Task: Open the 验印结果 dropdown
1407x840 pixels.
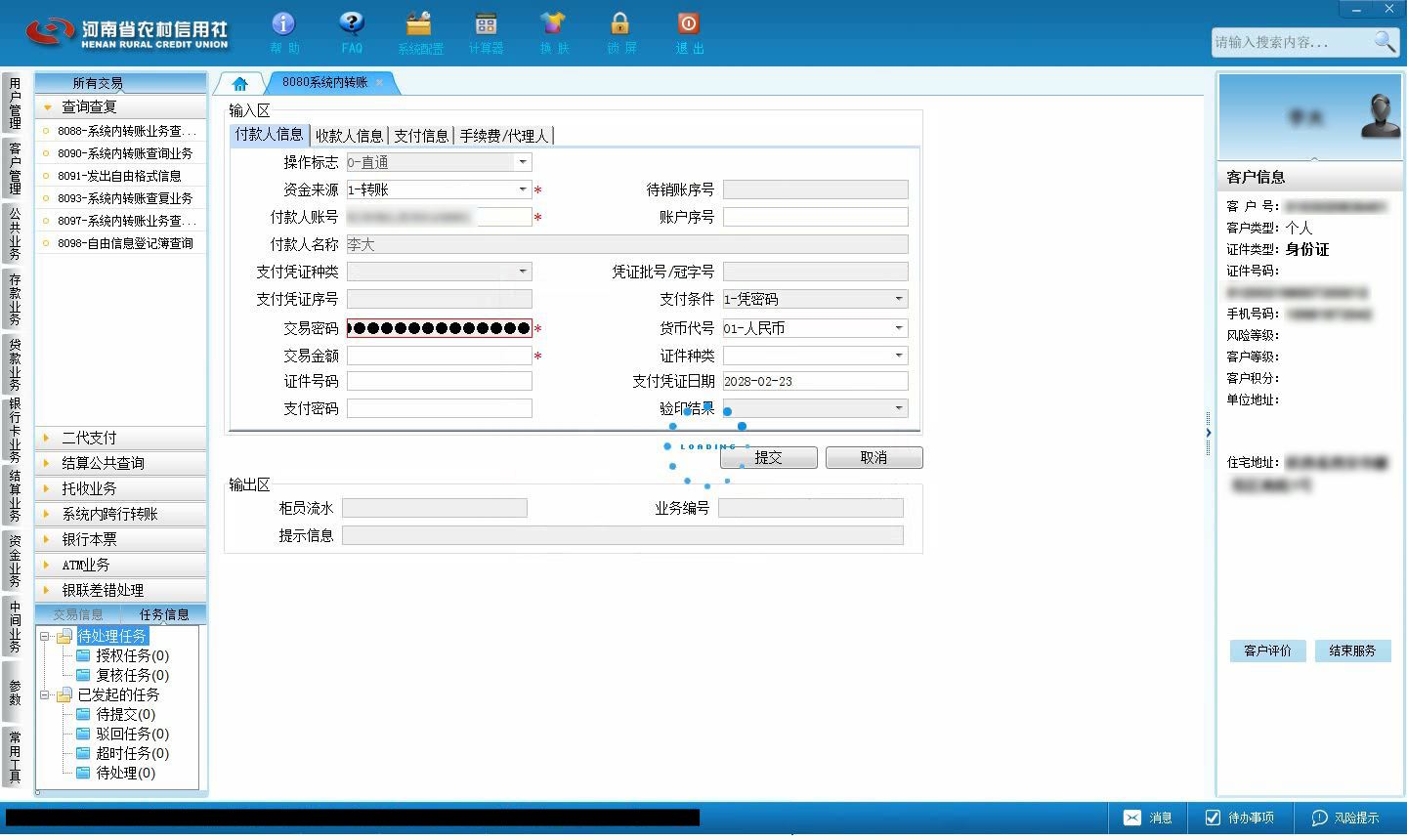Action: point(899,408)
